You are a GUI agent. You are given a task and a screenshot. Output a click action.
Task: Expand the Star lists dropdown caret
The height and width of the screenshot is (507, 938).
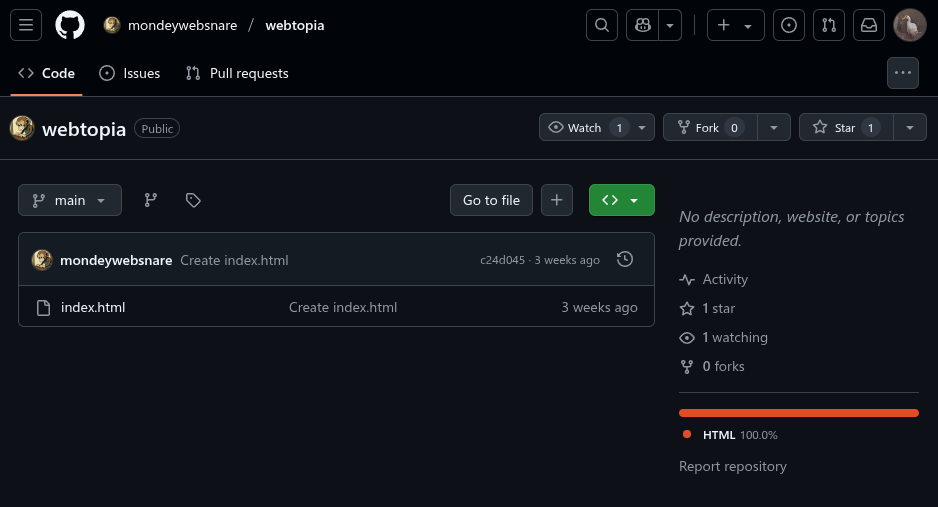(910, 127)
